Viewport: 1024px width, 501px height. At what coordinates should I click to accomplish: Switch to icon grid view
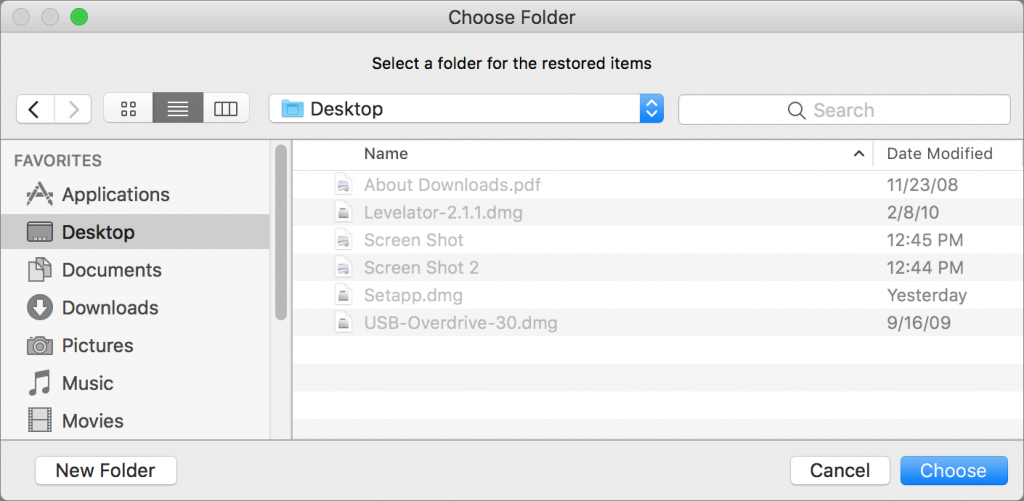click(x=129, y=109)
